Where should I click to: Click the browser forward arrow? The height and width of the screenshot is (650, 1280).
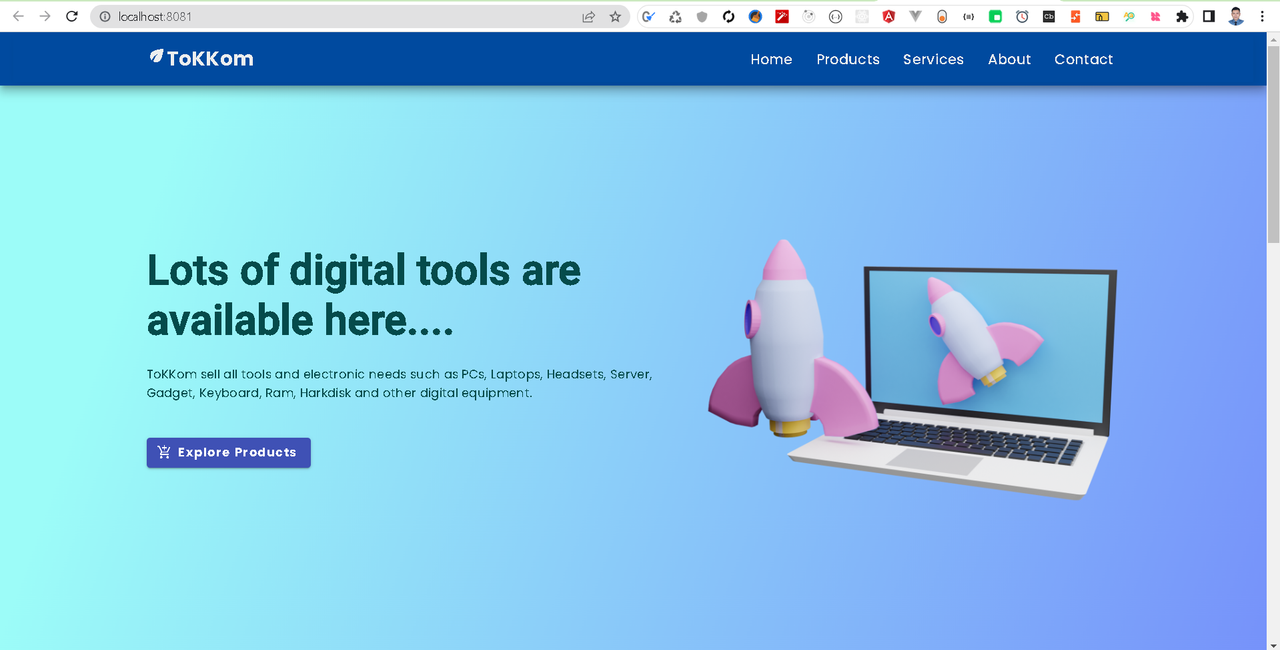click(44, 16)
